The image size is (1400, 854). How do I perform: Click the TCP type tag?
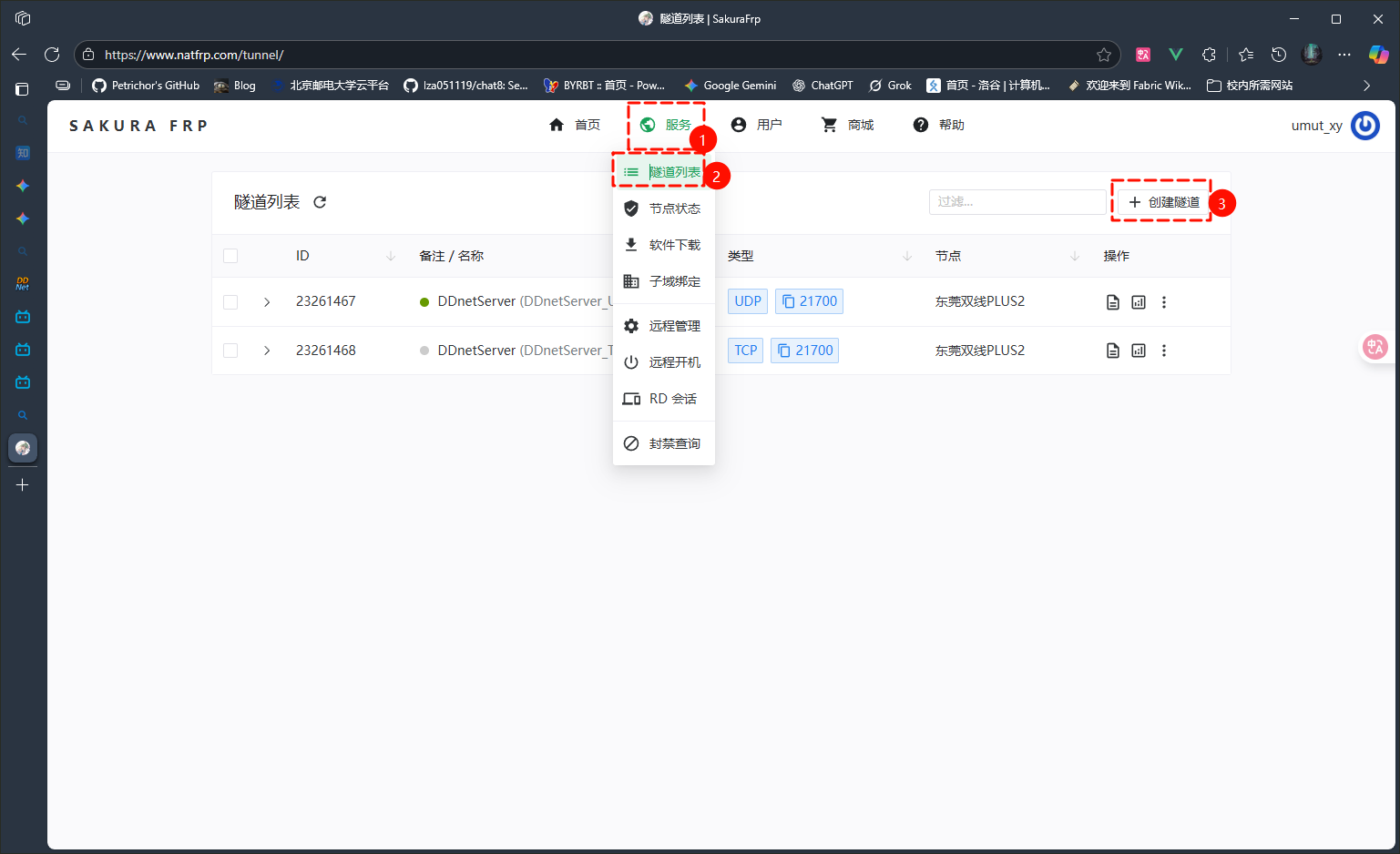point(746,351)
